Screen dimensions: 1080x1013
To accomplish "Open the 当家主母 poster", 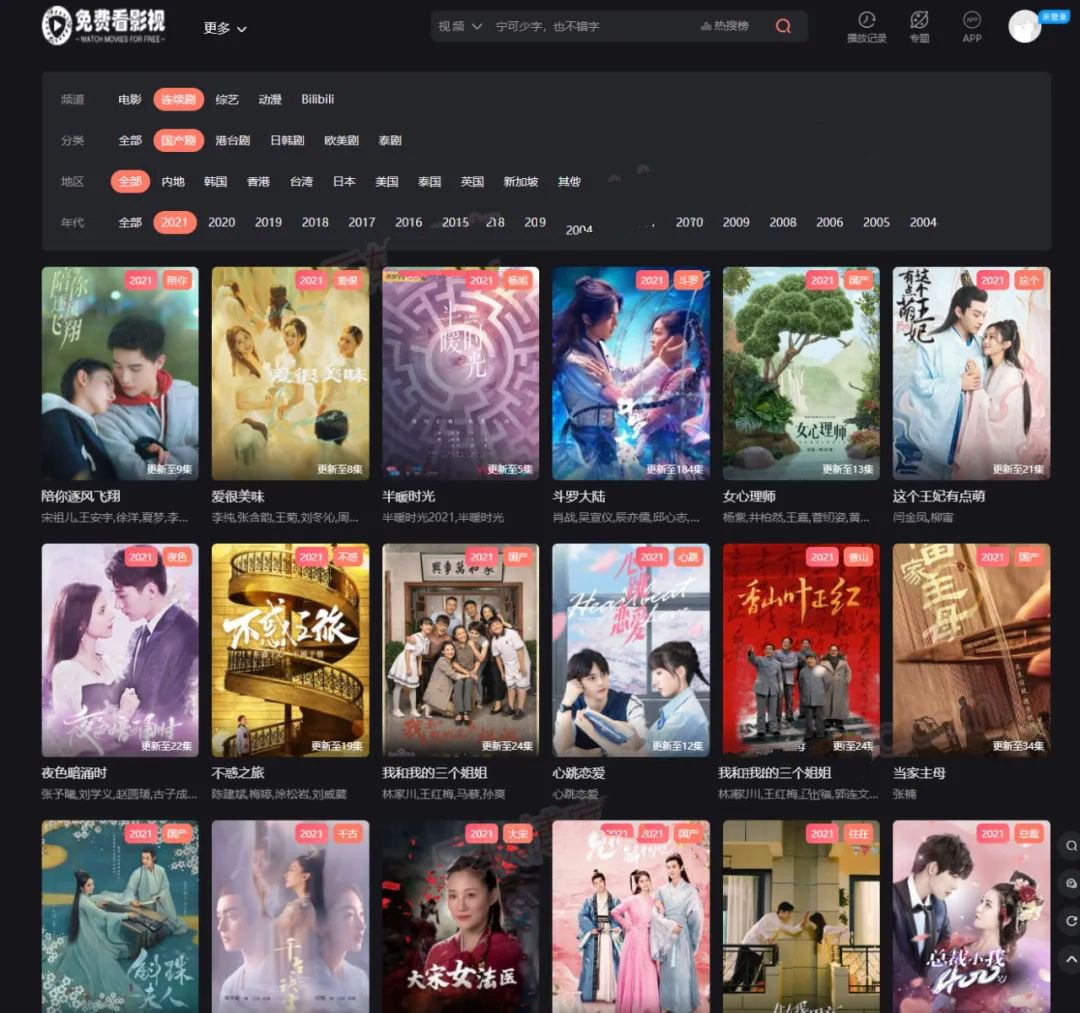I will pyautogui.click(x=971, y=650).
